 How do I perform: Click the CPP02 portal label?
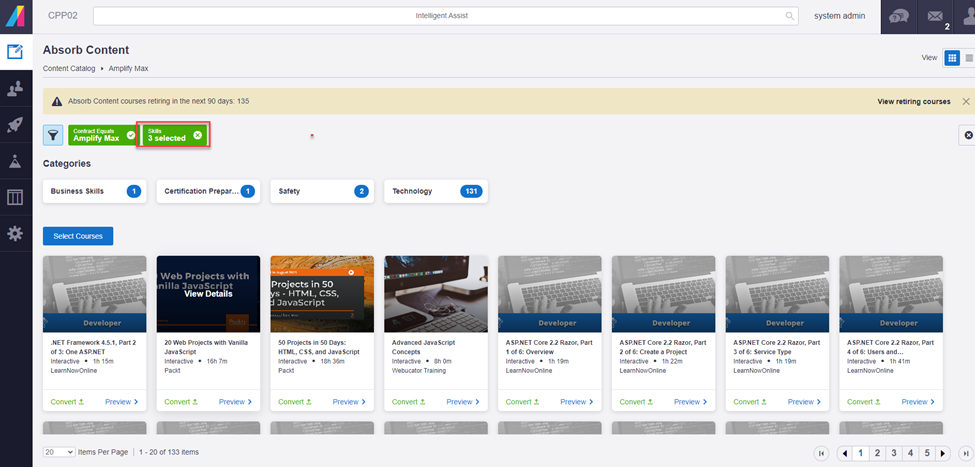(63, 16)
